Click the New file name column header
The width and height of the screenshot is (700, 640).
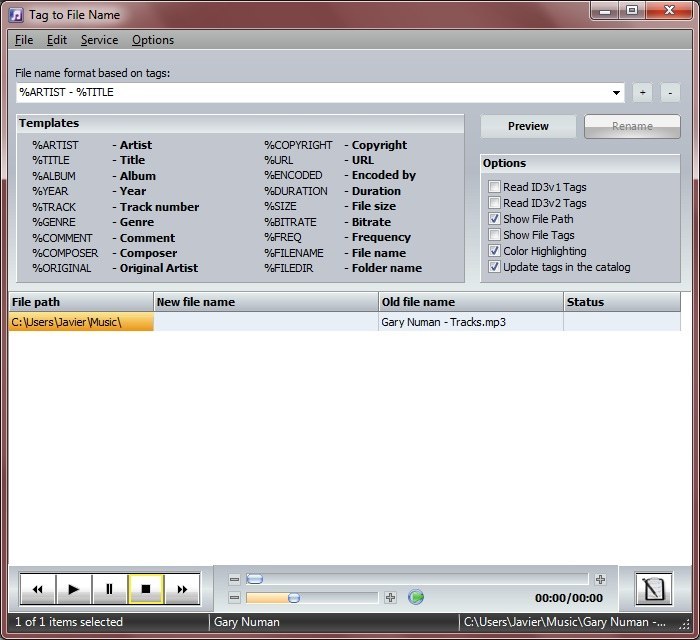click(266, 302)
